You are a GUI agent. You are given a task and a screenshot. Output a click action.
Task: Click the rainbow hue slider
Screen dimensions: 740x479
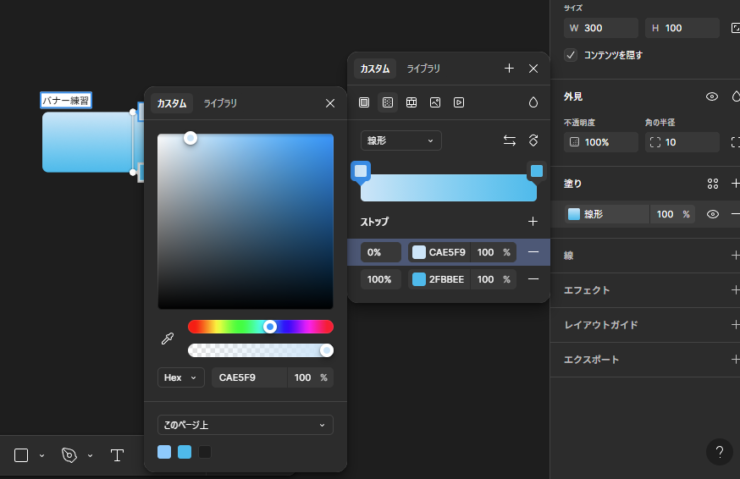[260, 326]
